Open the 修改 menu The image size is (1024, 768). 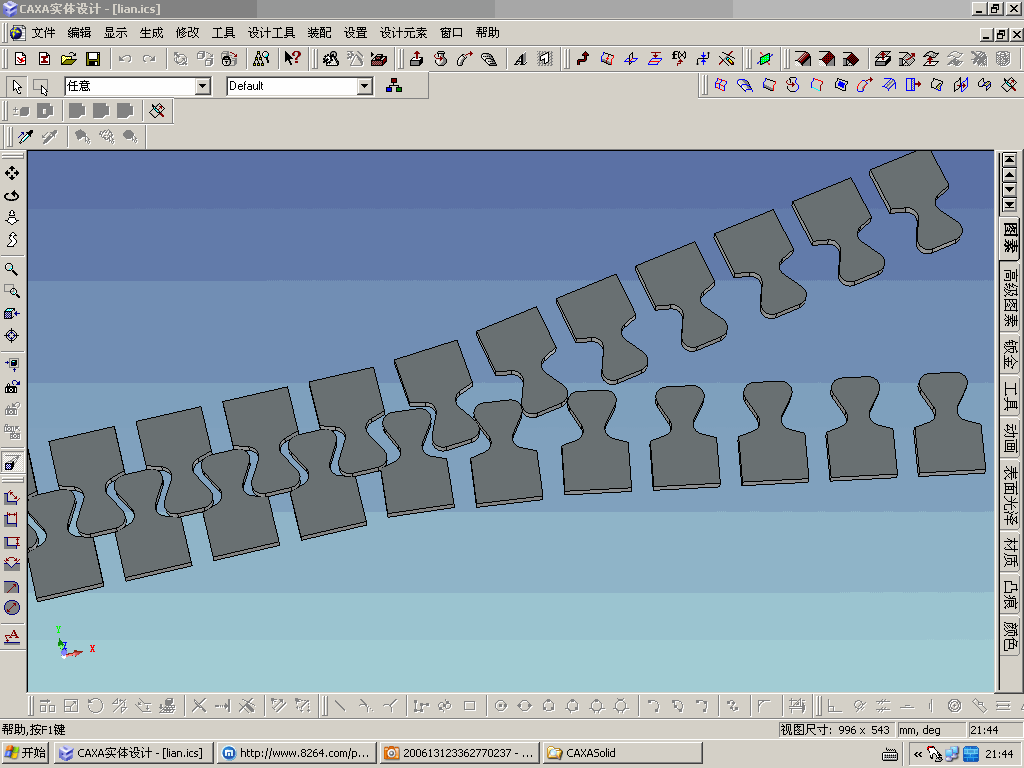[x=187, y=33]
